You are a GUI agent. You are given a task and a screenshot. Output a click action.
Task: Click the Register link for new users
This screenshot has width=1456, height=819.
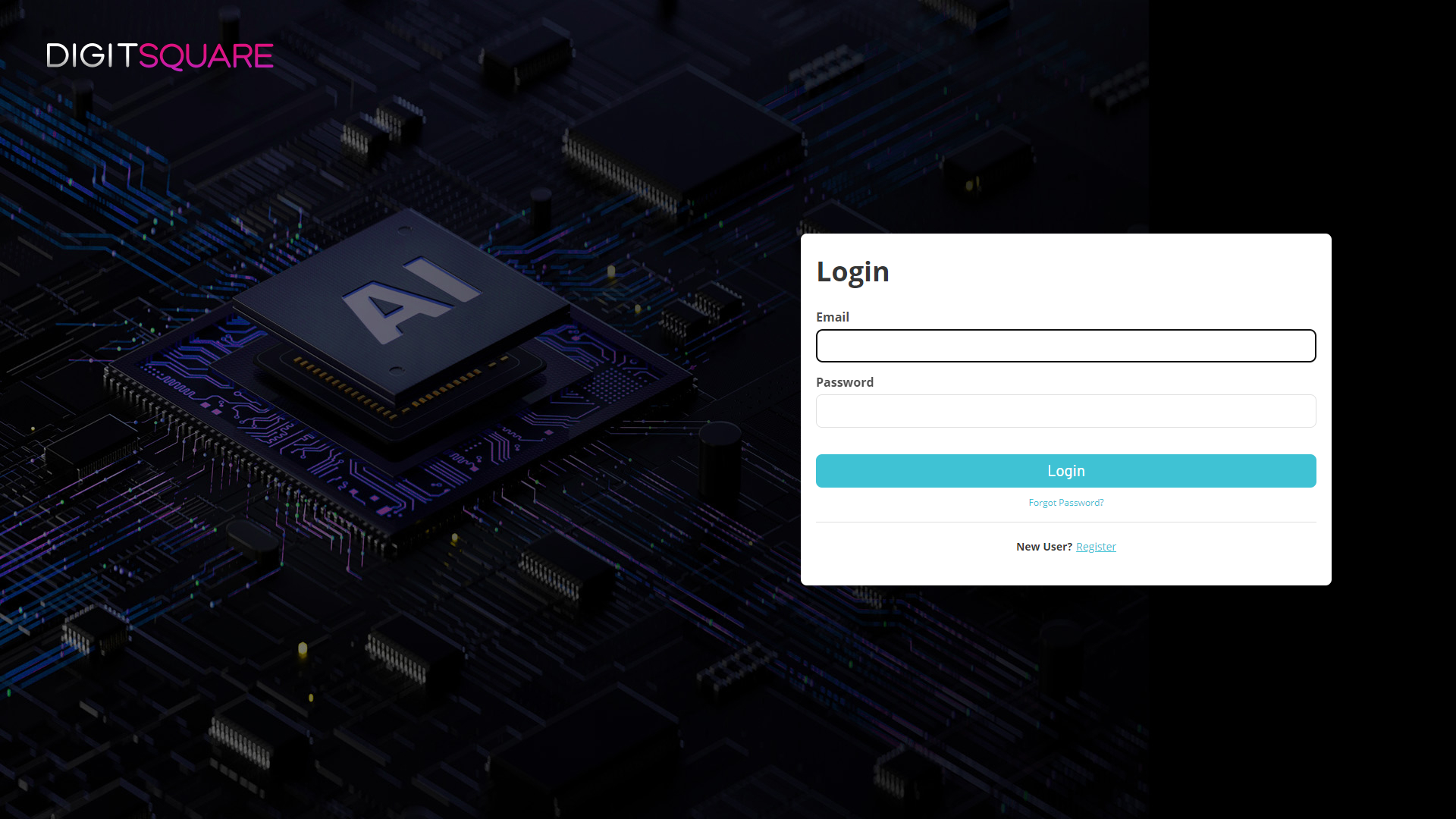point(1096,546)
